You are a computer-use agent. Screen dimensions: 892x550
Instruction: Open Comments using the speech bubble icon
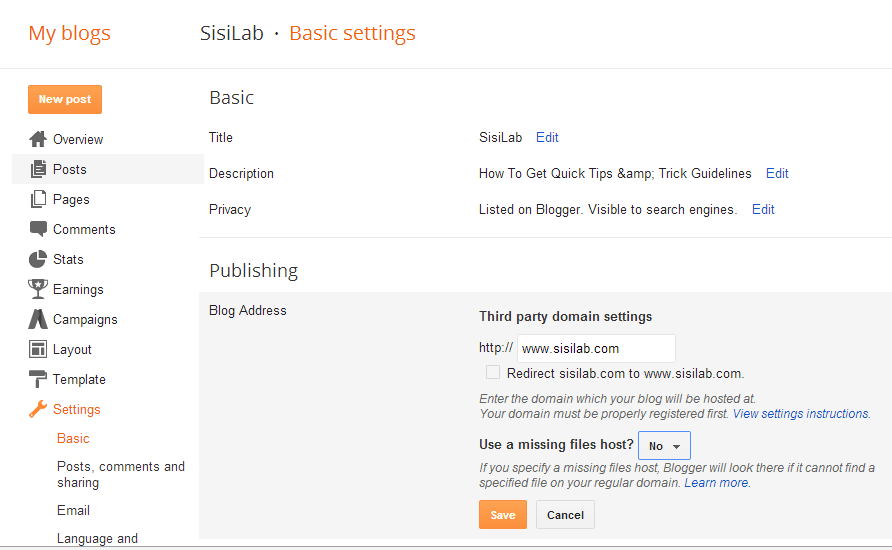coord(38,229)
